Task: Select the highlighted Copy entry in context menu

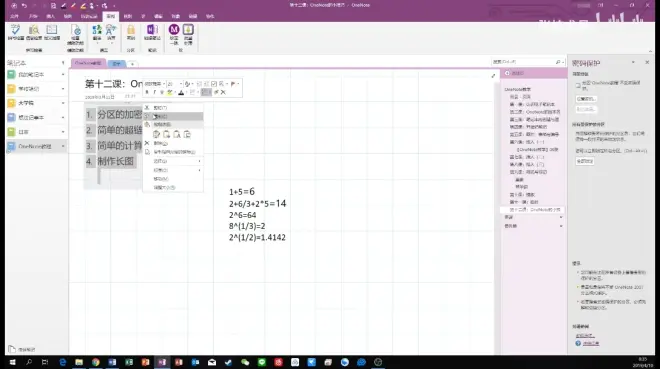Action: coord(173,116)
